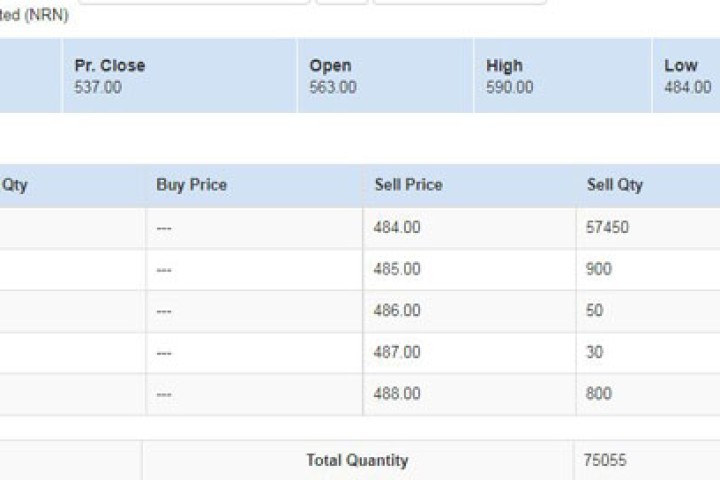This screenshot has width=720, height=480.
Task: Click the Open price 563.00
Action: 332,88
